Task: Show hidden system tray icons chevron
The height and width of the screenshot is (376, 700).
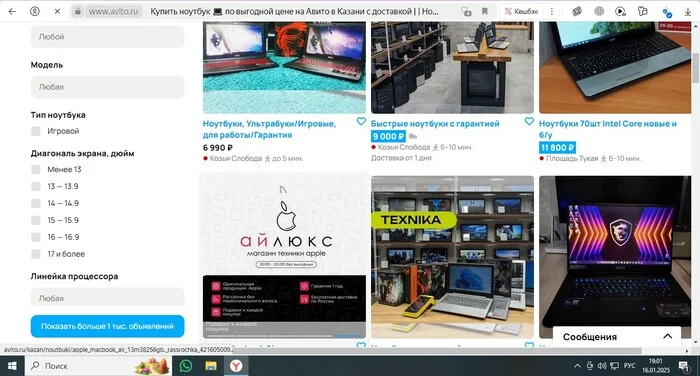Action: point(577,366)
